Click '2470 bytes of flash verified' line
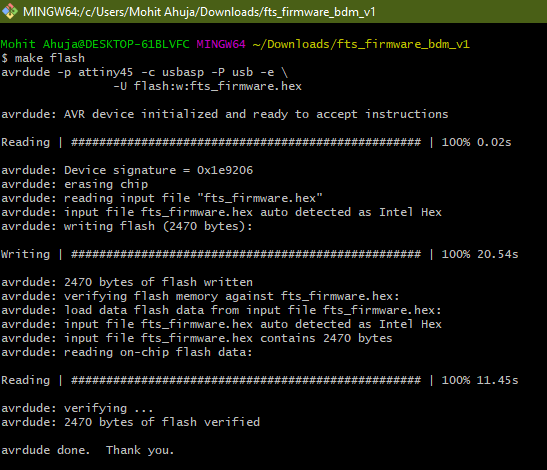 point(130,422)
